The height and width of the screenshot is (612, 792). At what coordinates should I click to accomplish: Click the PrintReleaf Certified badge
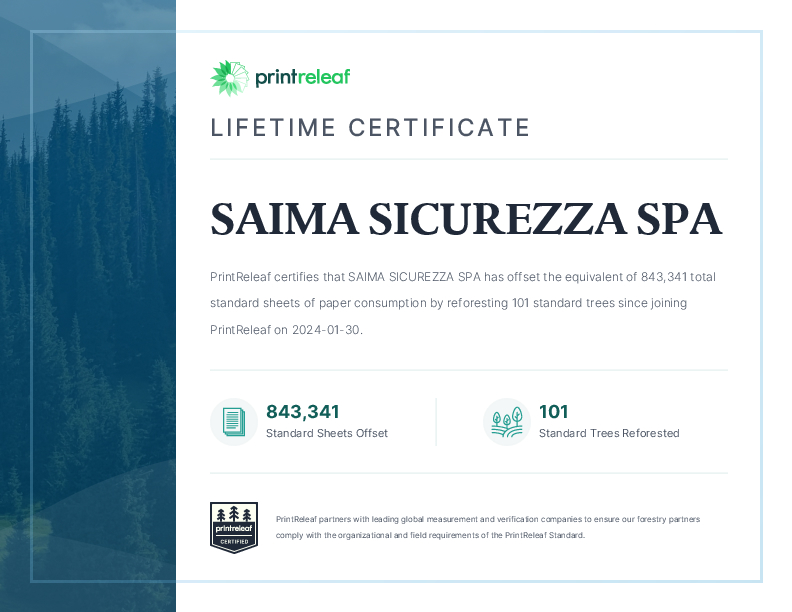click(x=233, y=527)
